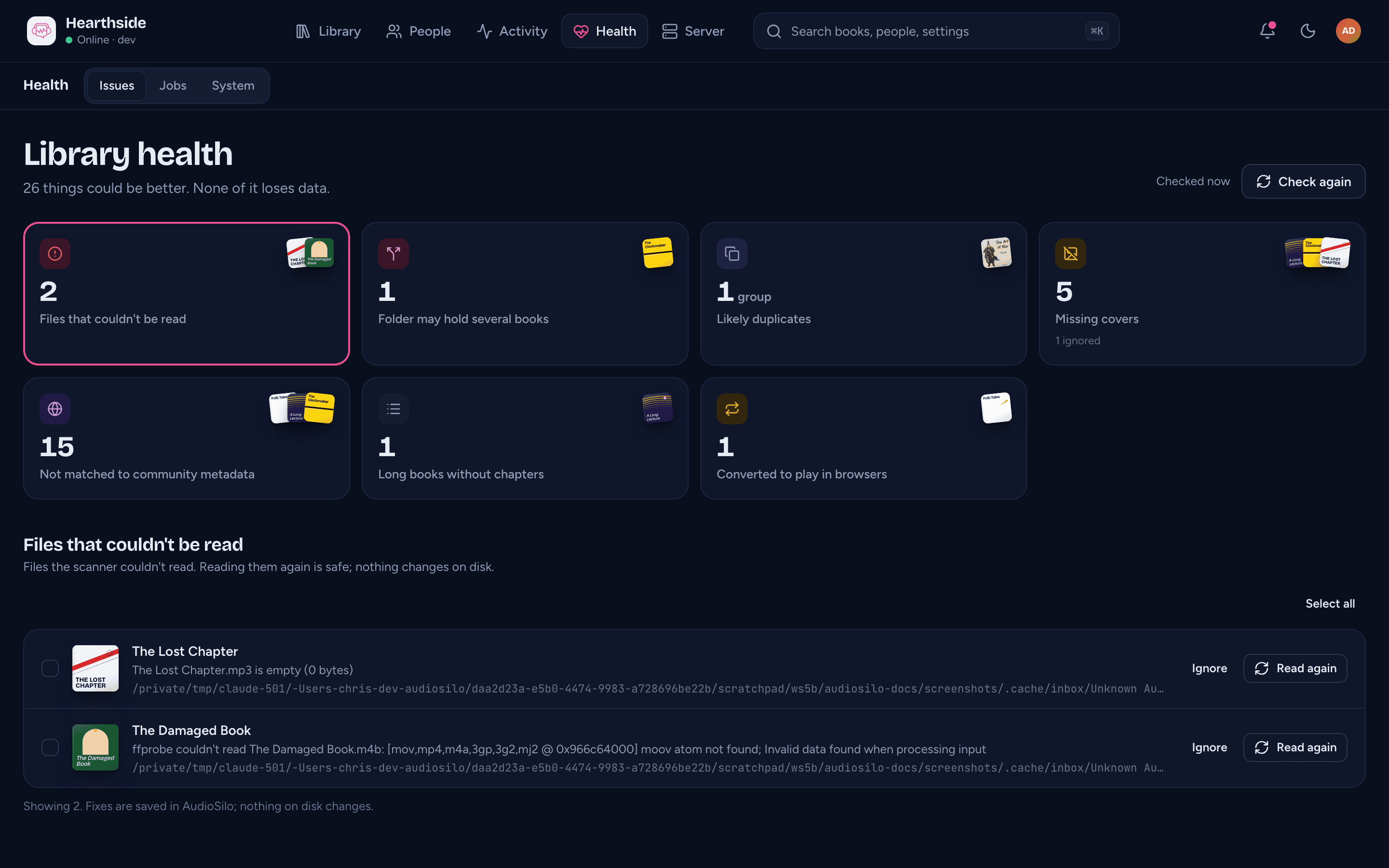The height and width of the screenshot is (868, 1389).
Task: Ignore The Lost Chapter issue
Action: pyautogui.click(x=1210, y=668)
